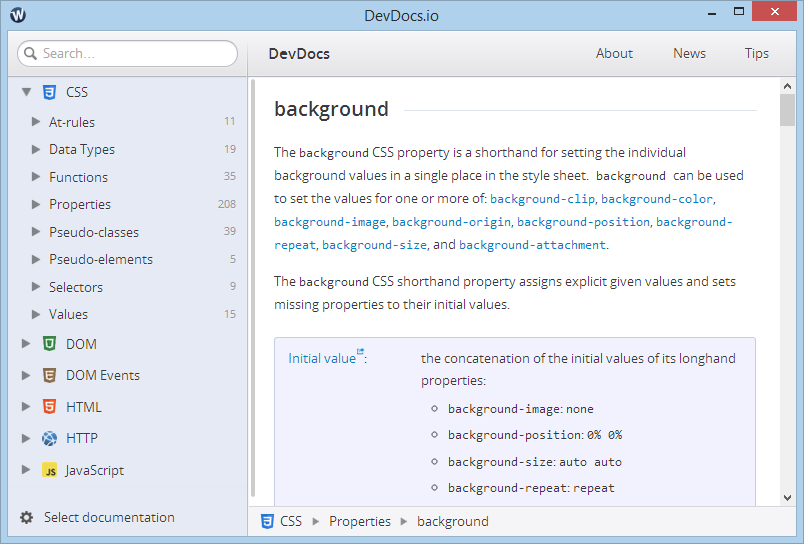Screen dimensions: 804x544
Task: Click the CSS breadcrumb at the bottom
Action: click(291, 521)
